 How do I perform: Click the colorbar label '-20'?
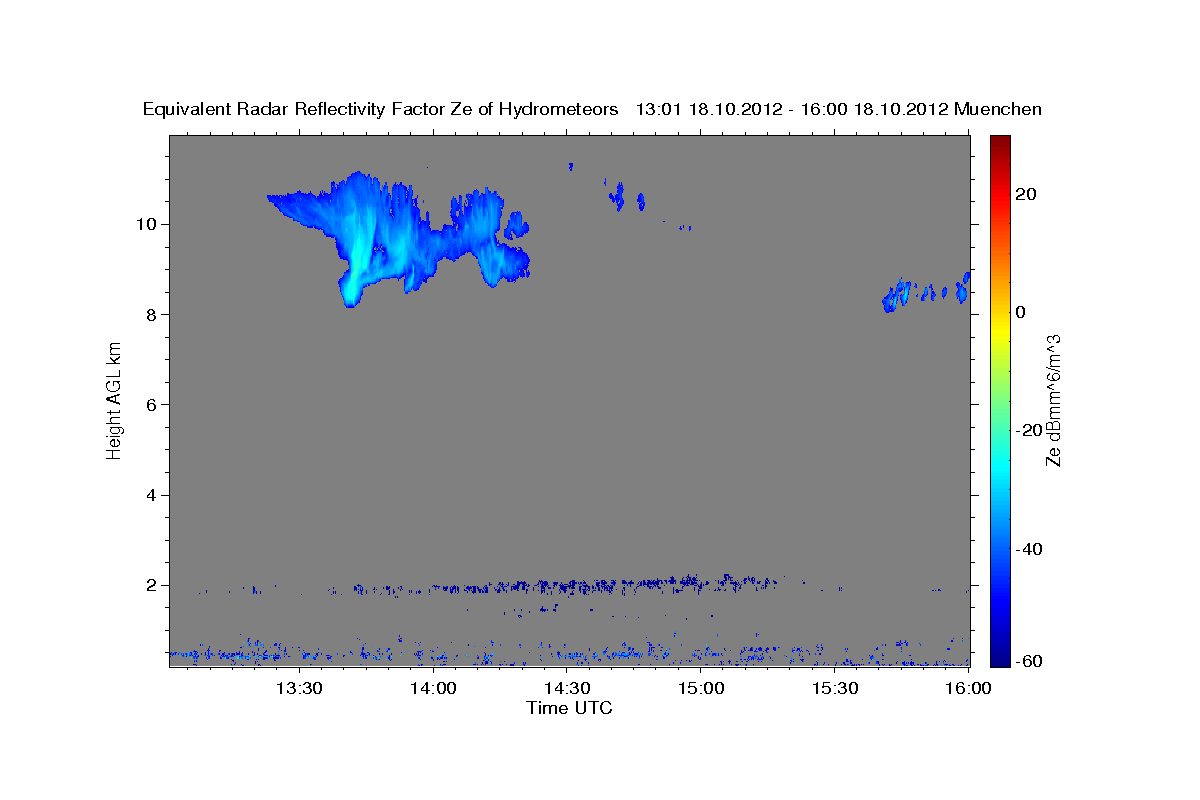(x=1029, y=430)
